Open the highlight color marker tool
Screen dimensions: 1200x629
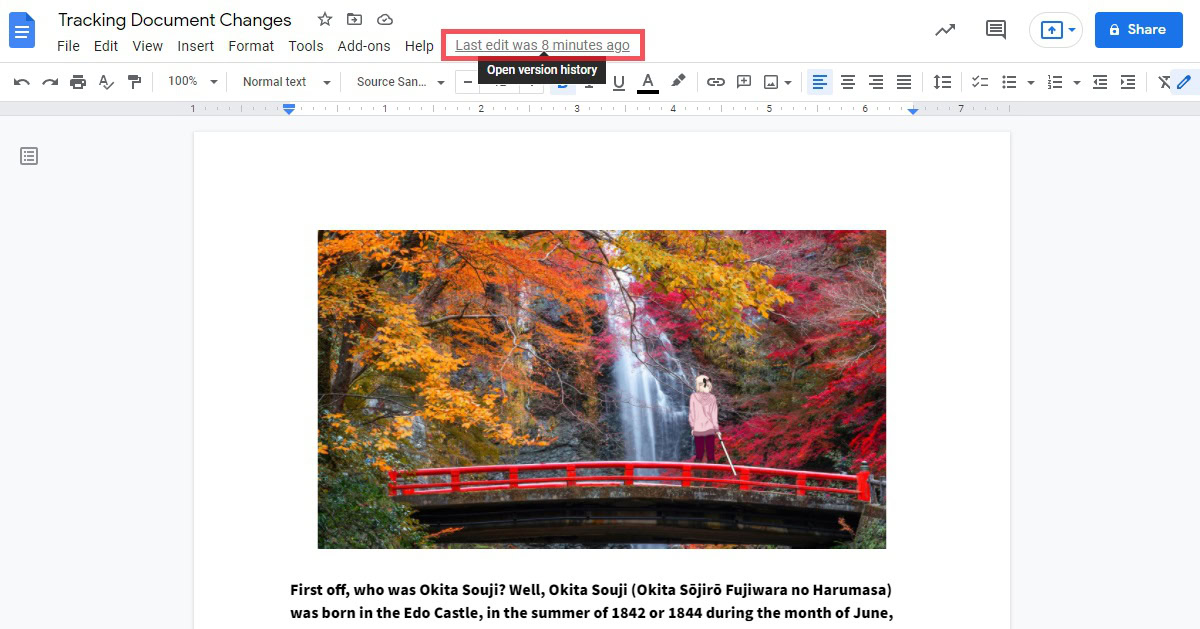coord(678,82)
